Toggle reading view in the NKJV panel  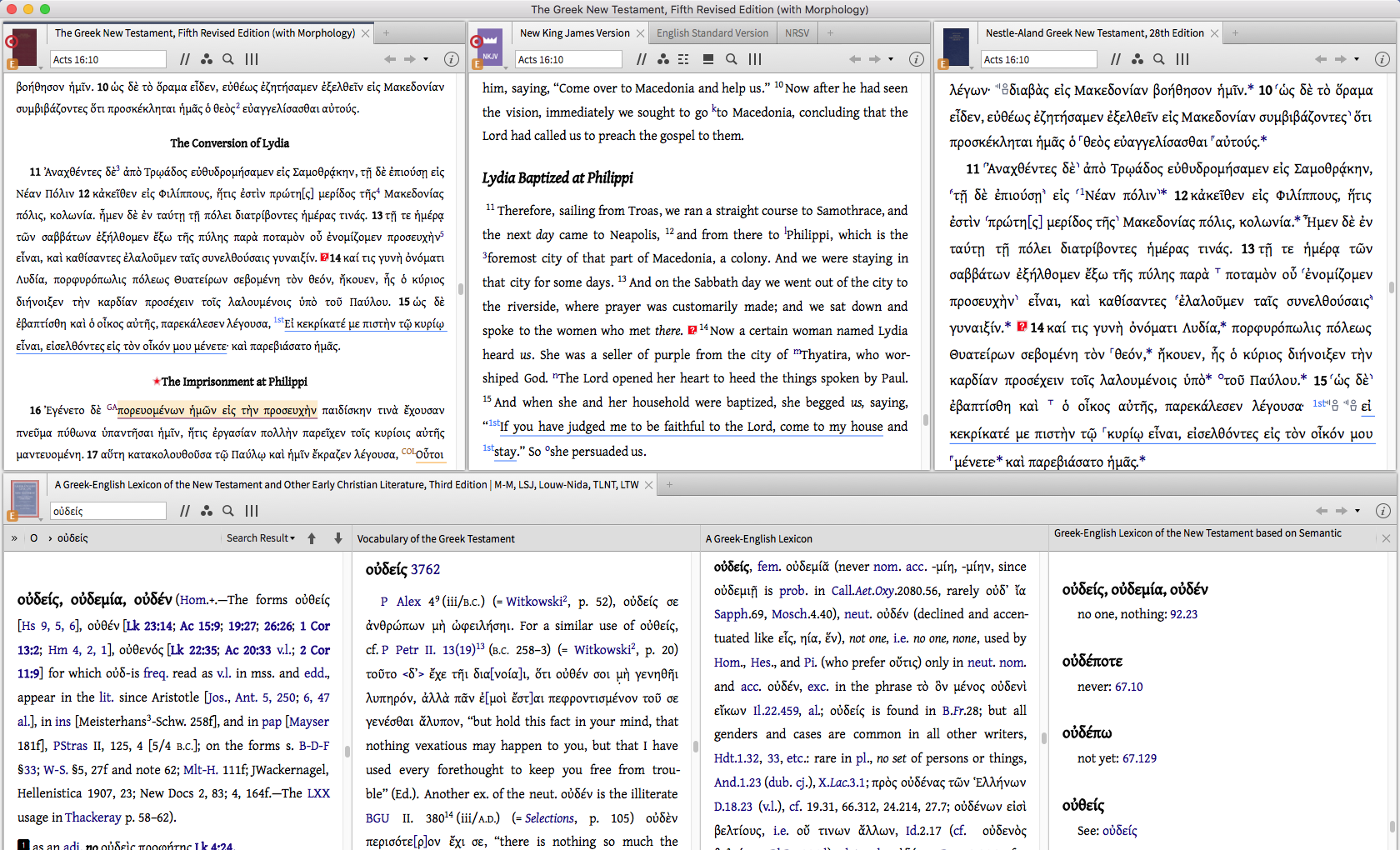(708, 59)
